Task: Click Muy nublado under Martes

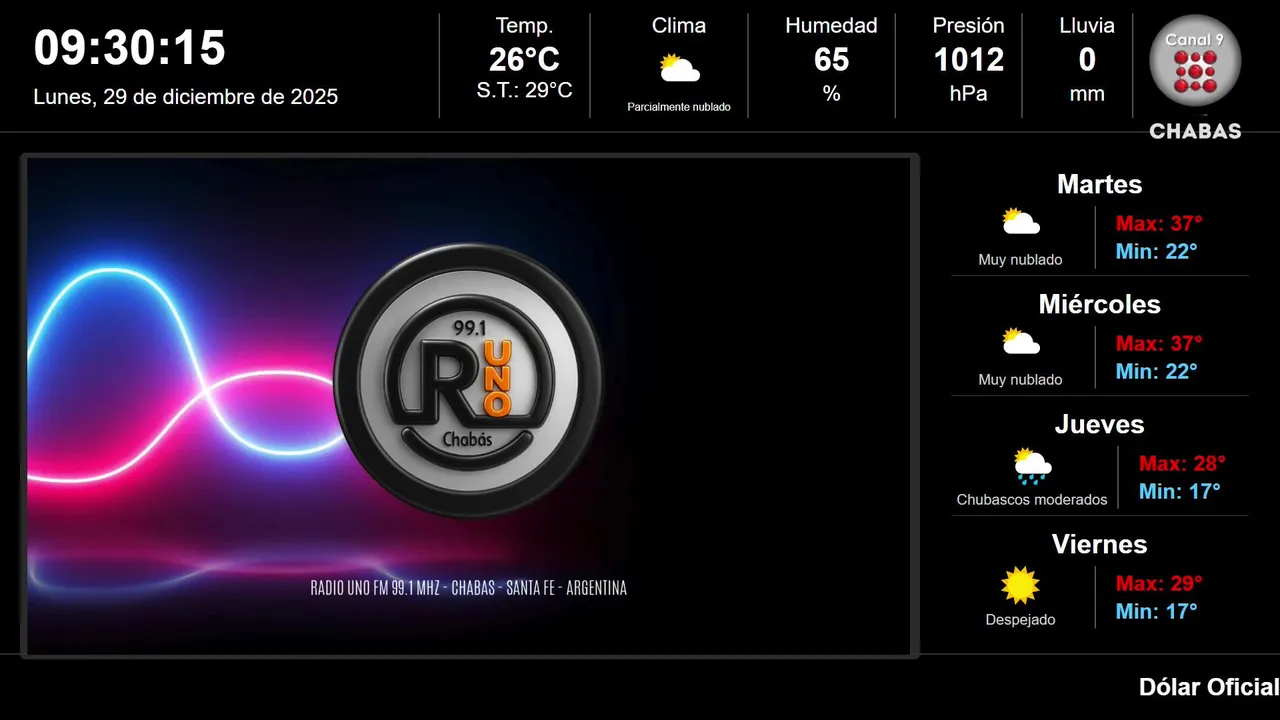Action: (1020, 260)
